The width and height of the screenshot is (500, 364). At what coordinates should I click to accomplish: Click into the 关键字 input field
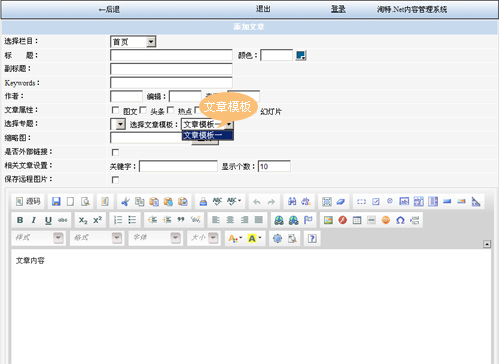[178, 166]
